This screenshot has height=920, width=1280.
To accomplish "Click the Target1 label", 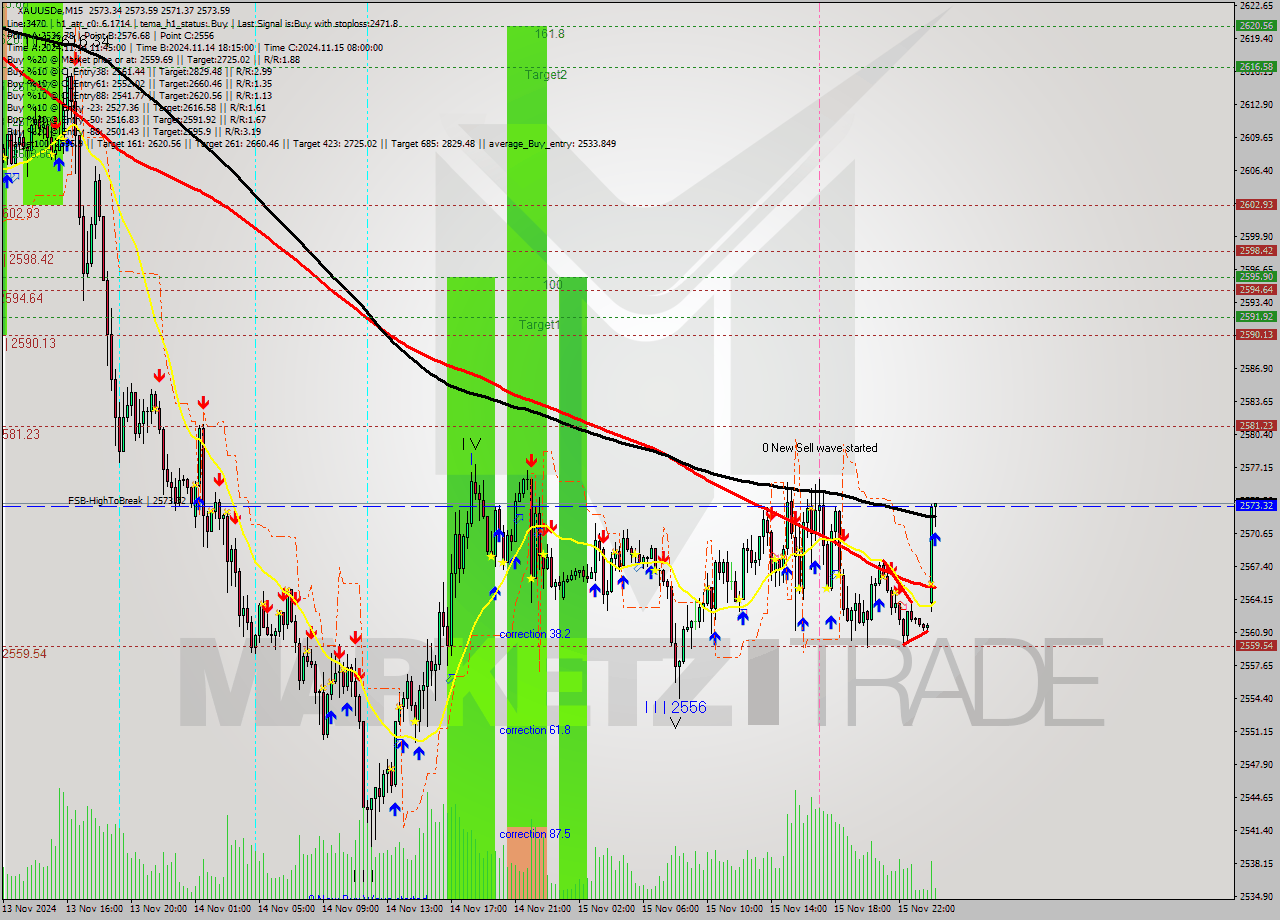I will pyautogui.click(x=540, y=325).
